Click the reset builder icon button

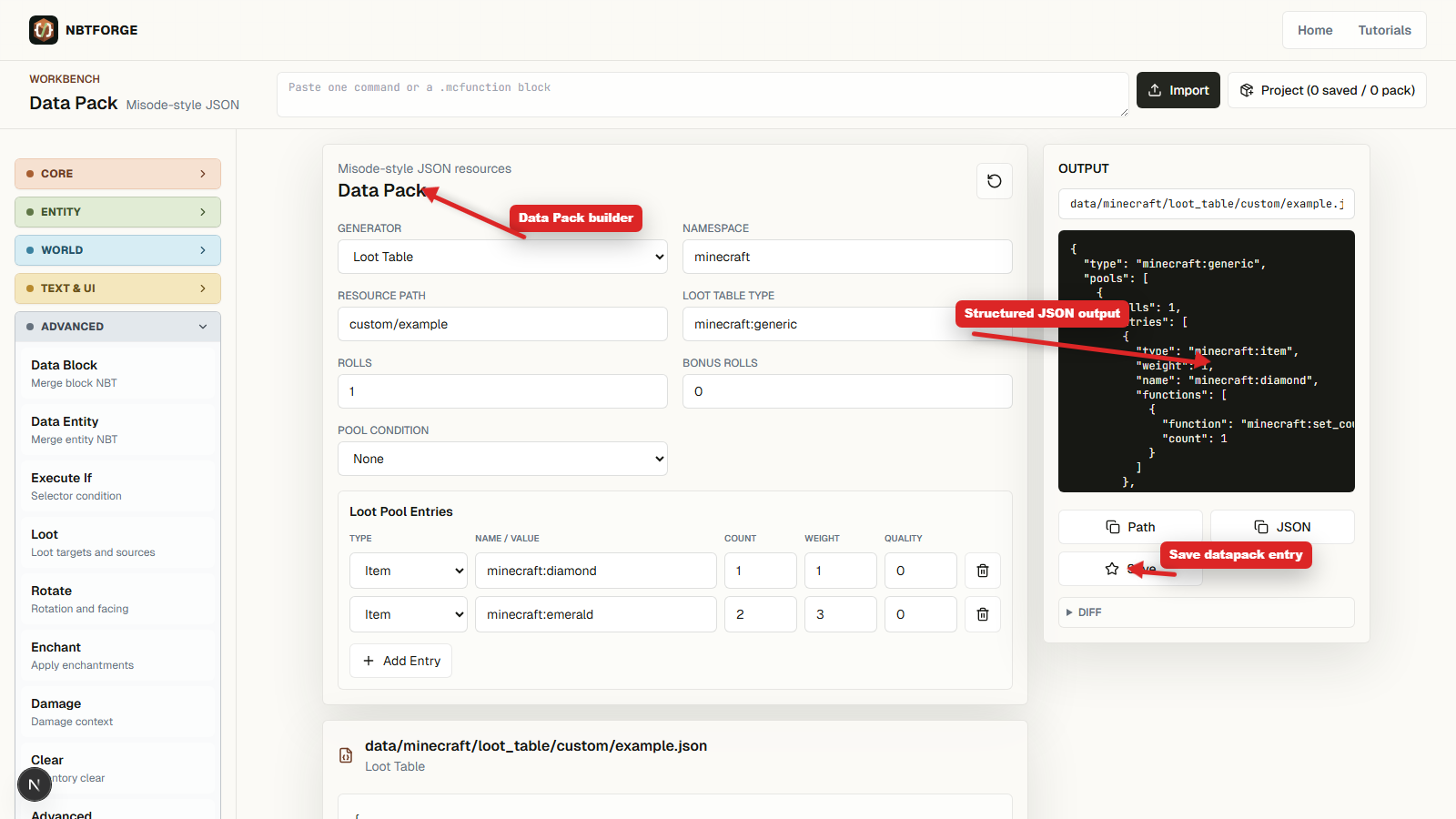click(x=995, y=181)
